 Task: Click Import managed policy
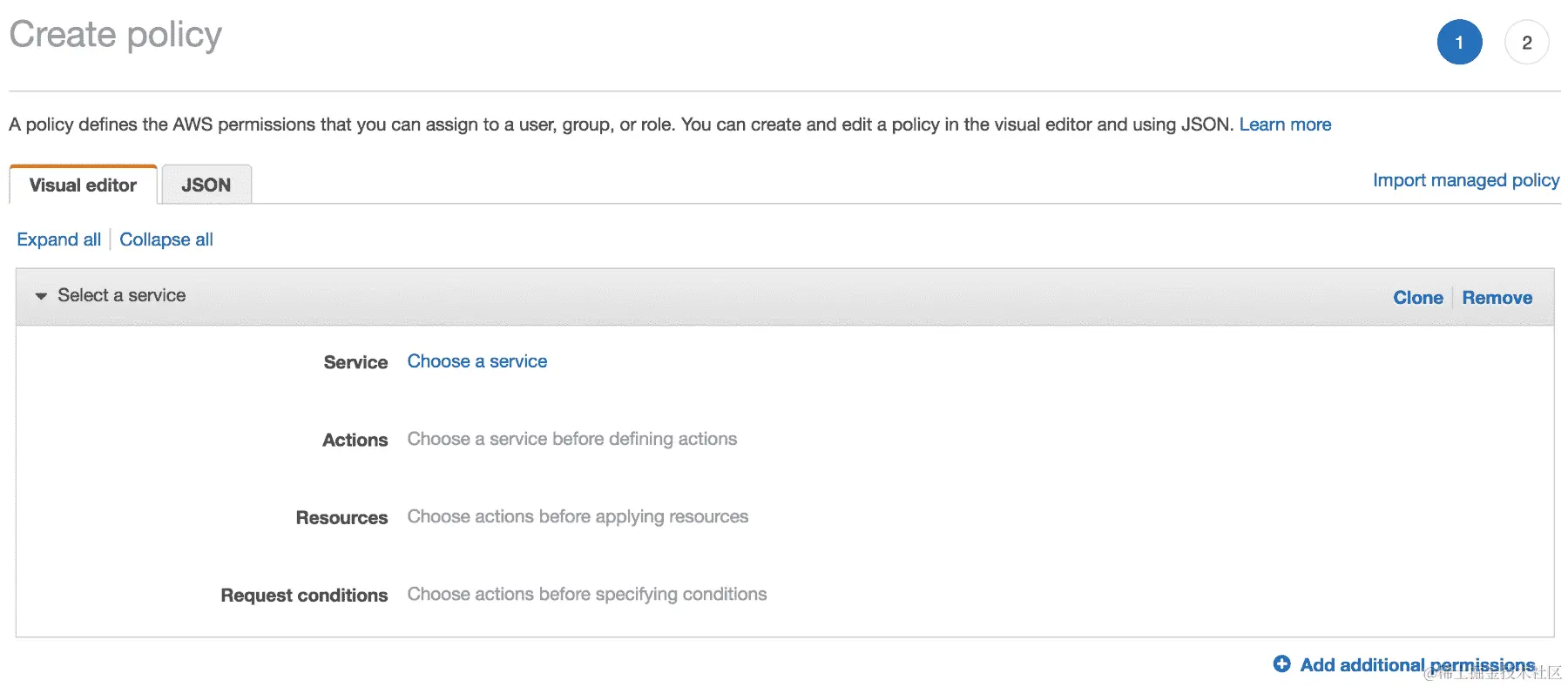click(x=1466, y=180)
